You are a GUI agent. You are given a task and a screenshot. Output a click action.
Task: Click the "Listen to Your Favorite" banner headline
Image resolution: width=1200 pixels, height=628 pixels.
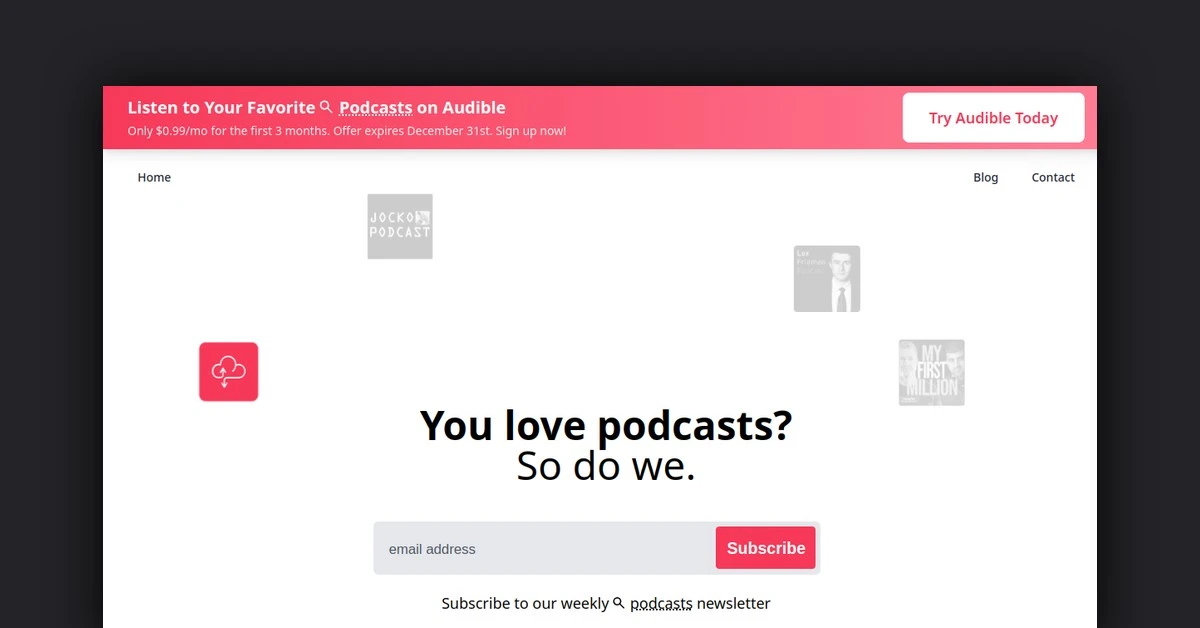click(x=221, y=108)
